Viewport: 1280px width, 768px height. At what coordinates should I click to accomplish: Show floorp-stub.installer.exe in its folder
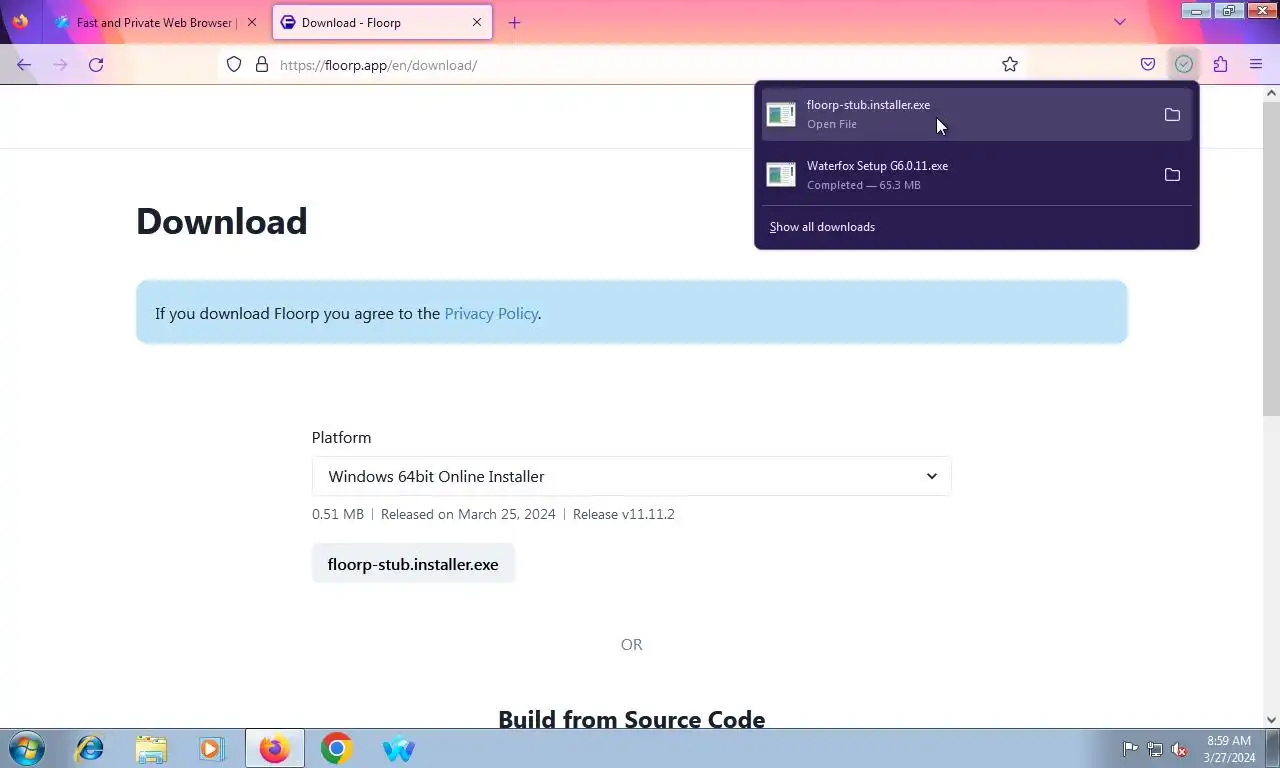click(1172, 114)
